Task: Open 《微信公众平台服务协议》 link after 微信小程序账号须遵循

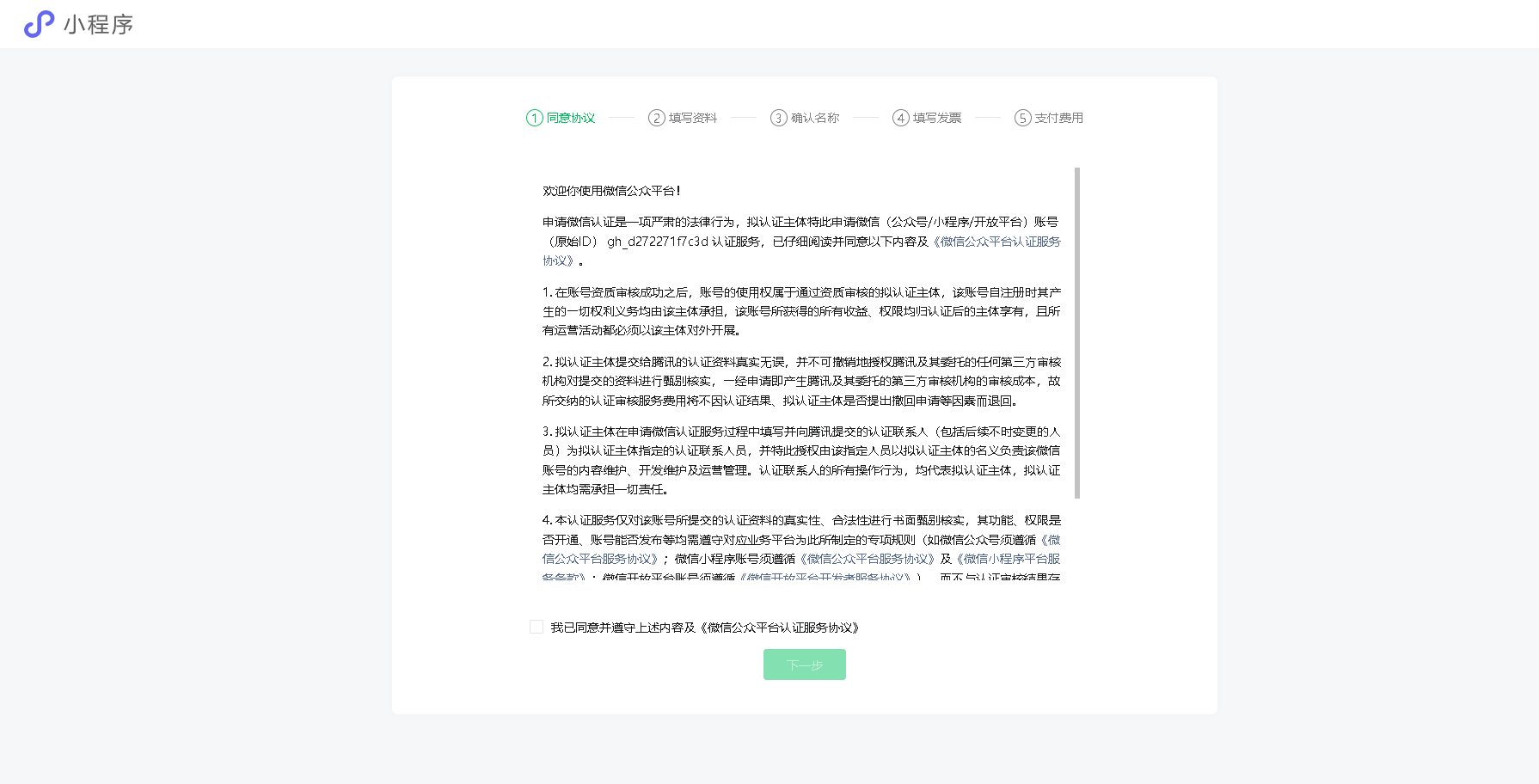Action: [x=868, y=559]
